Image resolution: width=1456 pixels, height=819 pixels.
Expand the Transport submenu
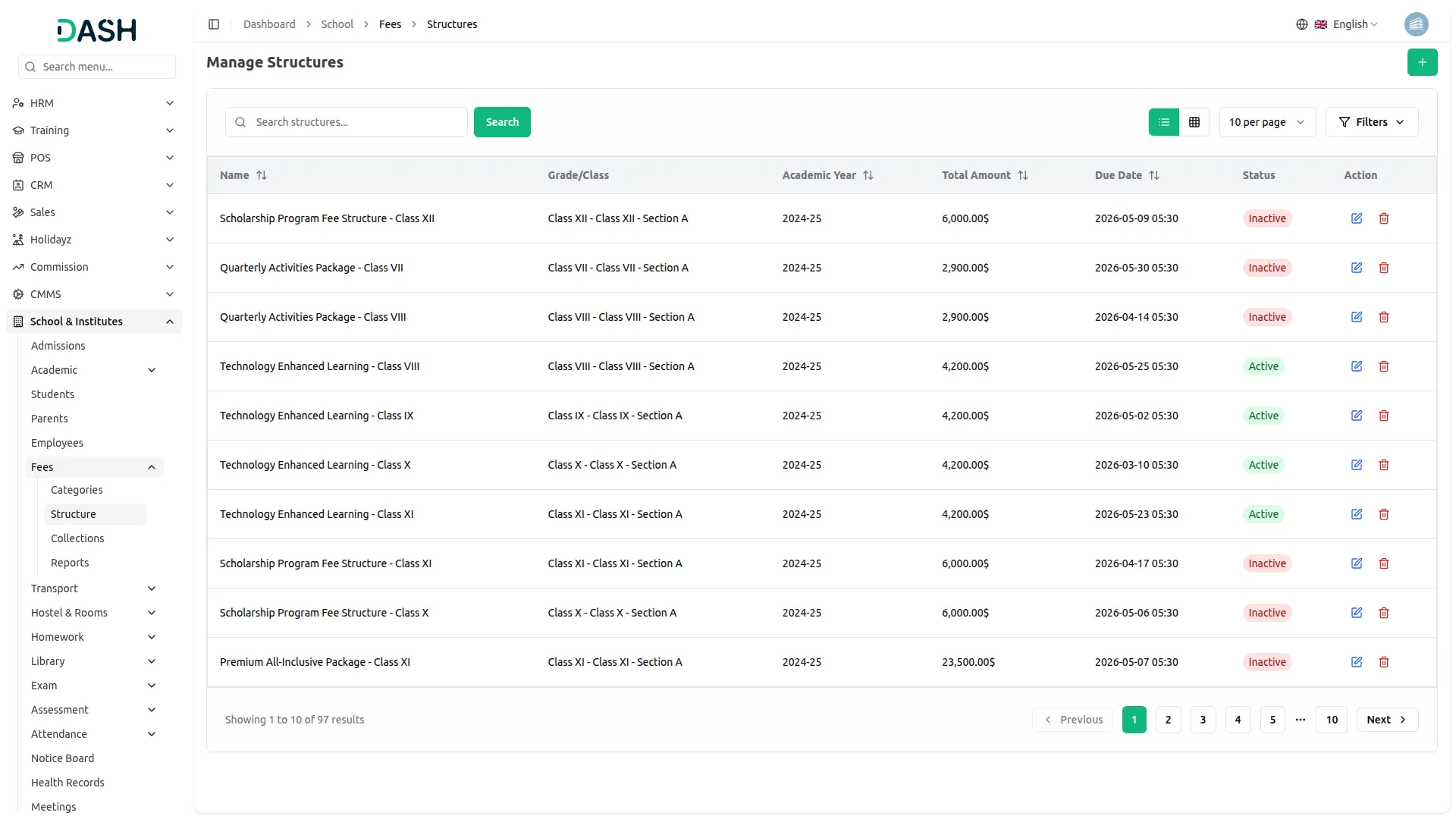[94, 588]
